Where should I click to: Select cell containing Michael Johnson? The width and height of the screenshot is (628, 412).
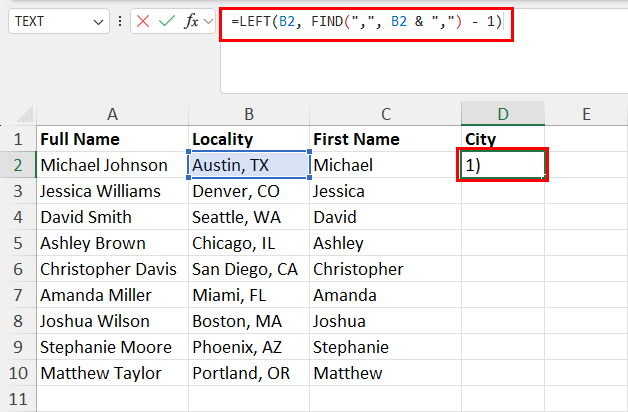[x=113, y=165]
